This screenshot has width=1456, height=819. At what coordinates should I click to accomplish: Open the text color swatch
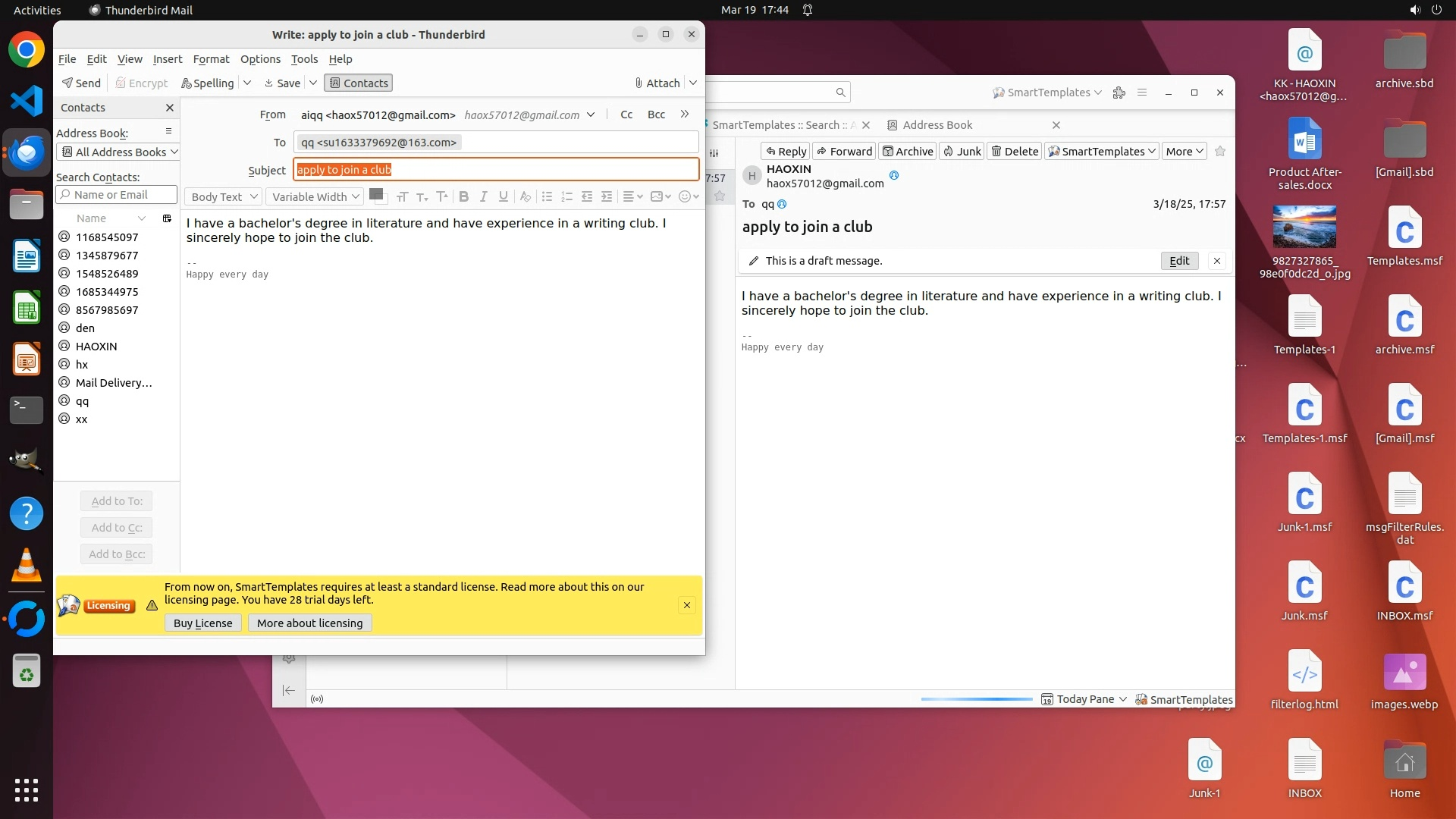(375, 194)
